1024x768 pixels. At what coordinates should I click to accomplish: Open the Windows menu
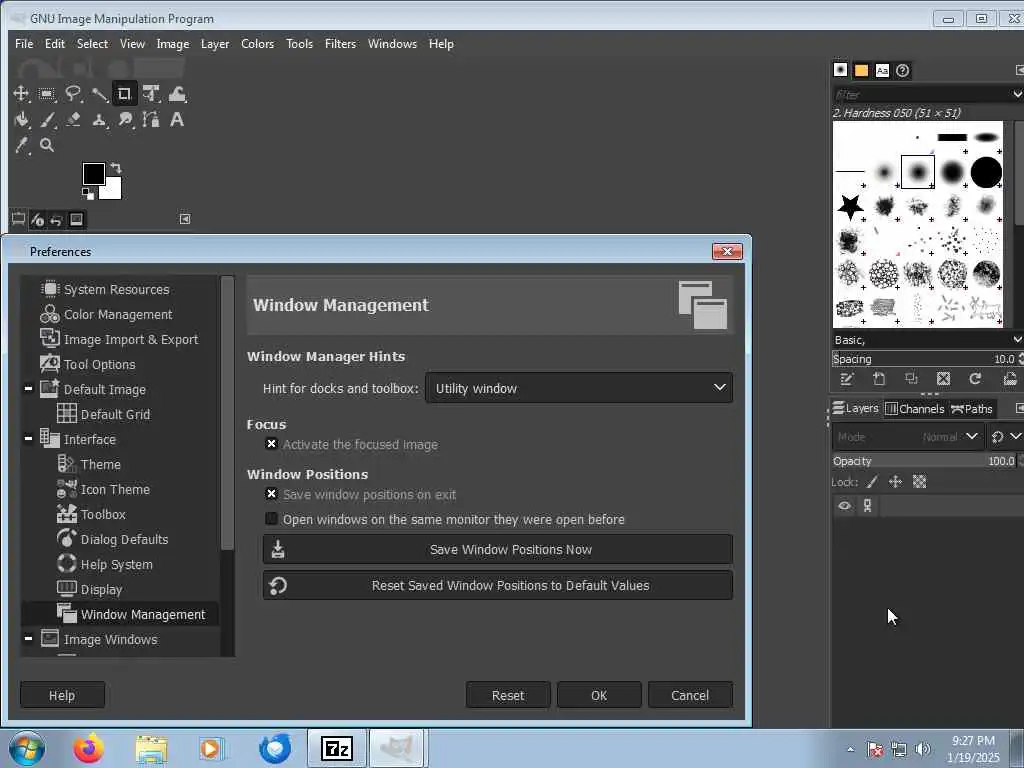pyautogui.click(x=392, y=44)
